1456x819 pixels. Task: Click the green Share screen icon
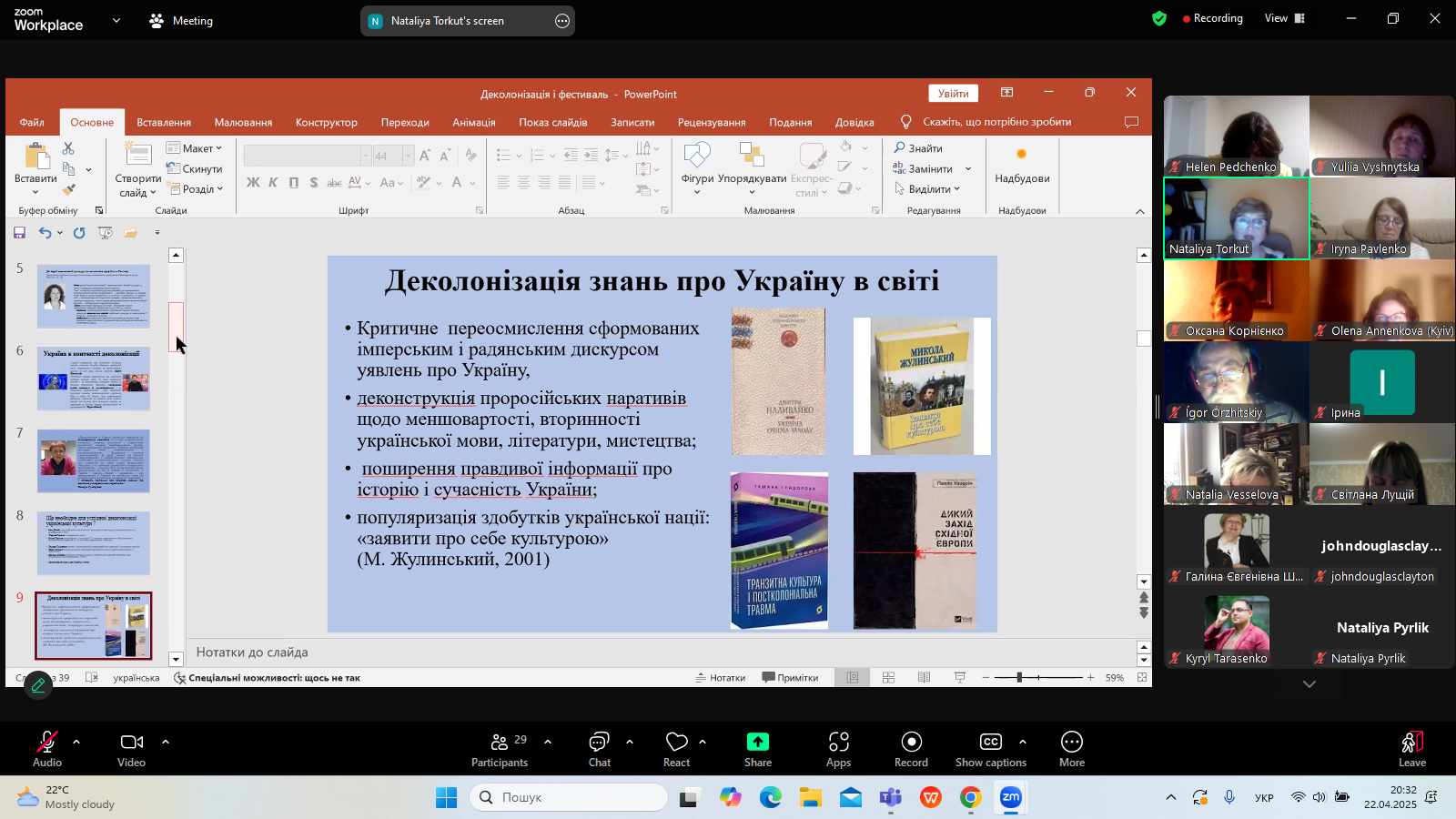[757, 742]
